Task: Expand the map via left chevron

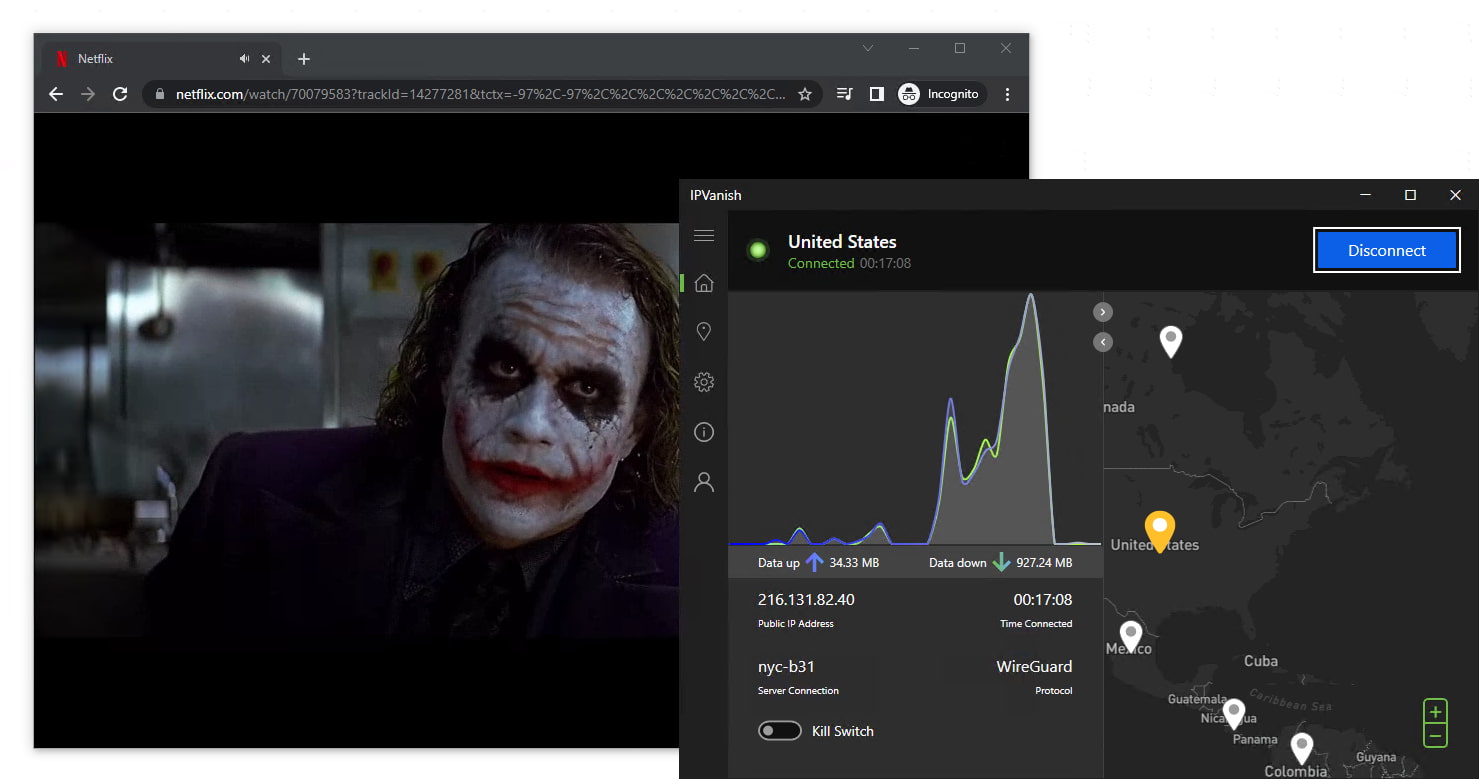Action: 1102,341
